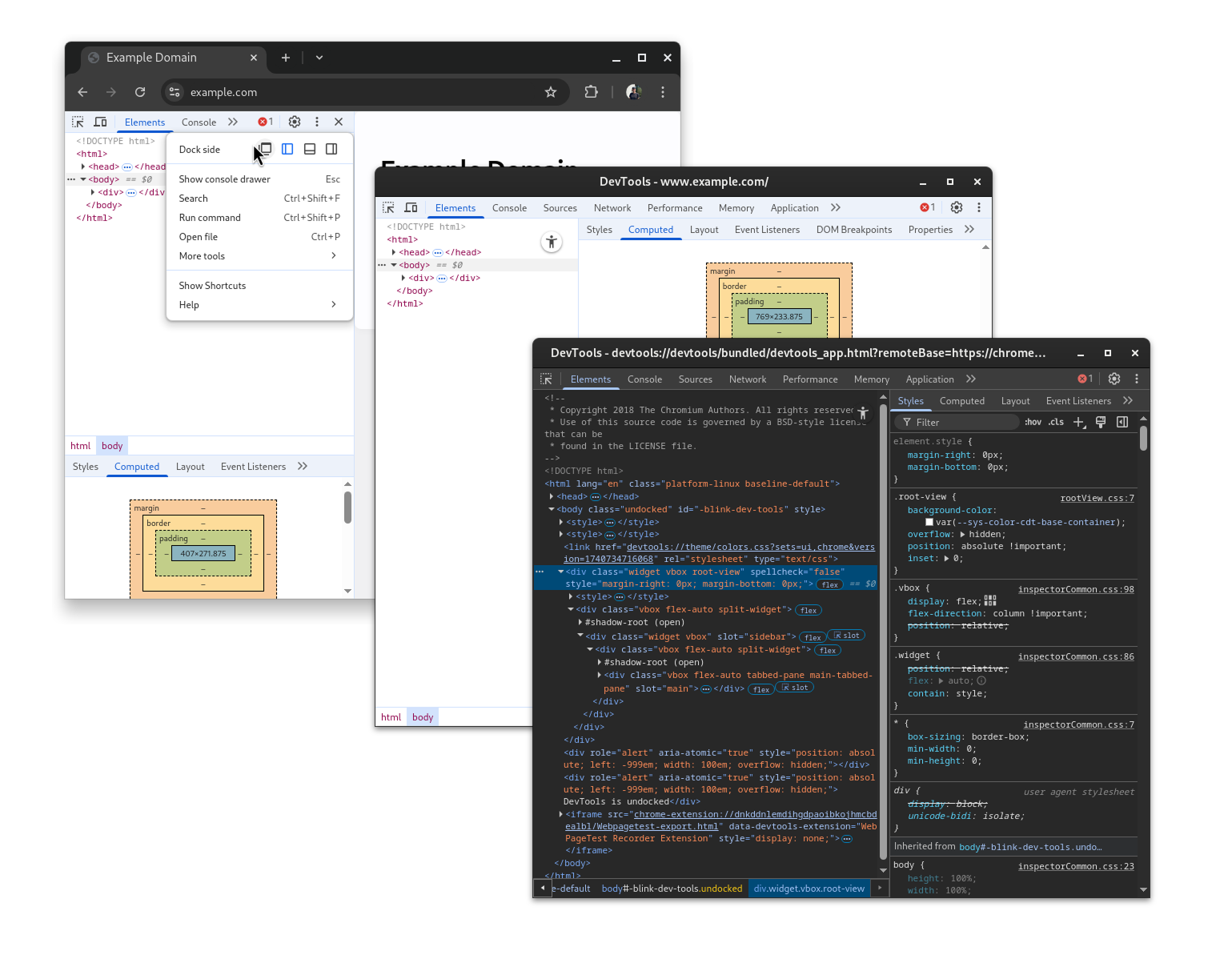Undock DevTools into separate window
Screen dimensions: 1232x971
tap(266, 149)
